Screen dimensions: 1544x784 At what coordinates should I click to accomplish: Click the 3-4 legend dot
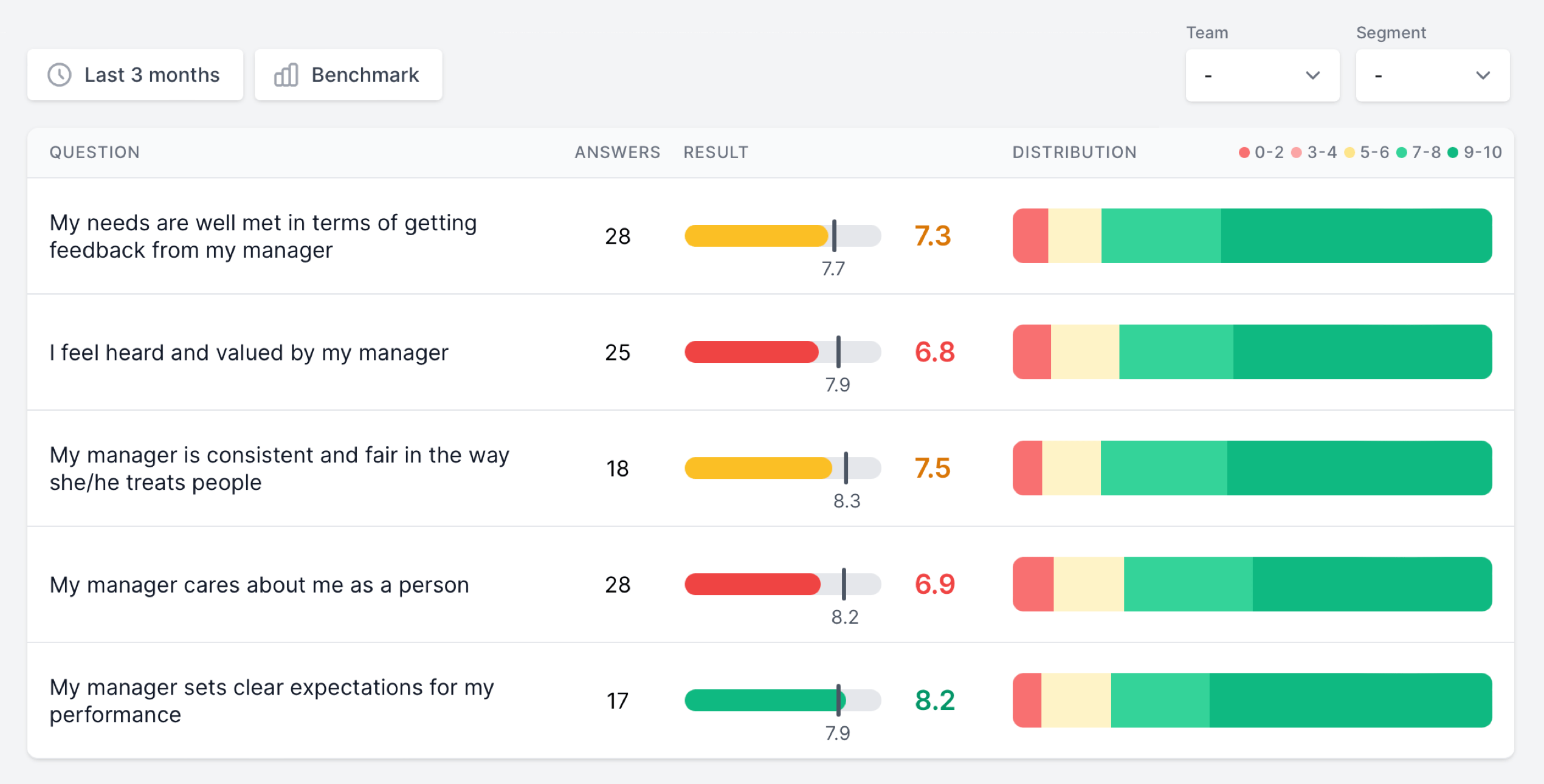click(x=1296, y=153)
